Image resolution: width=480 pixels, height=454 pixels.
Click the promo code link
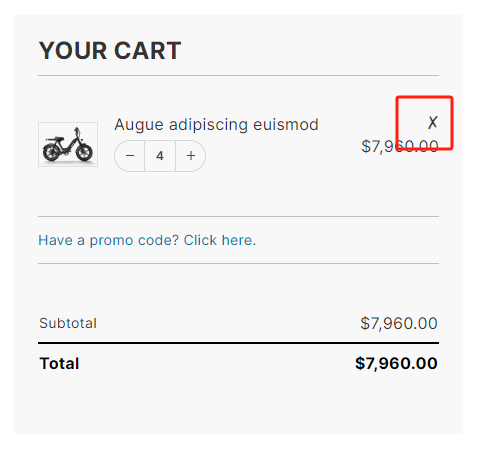tap(147, 240)
